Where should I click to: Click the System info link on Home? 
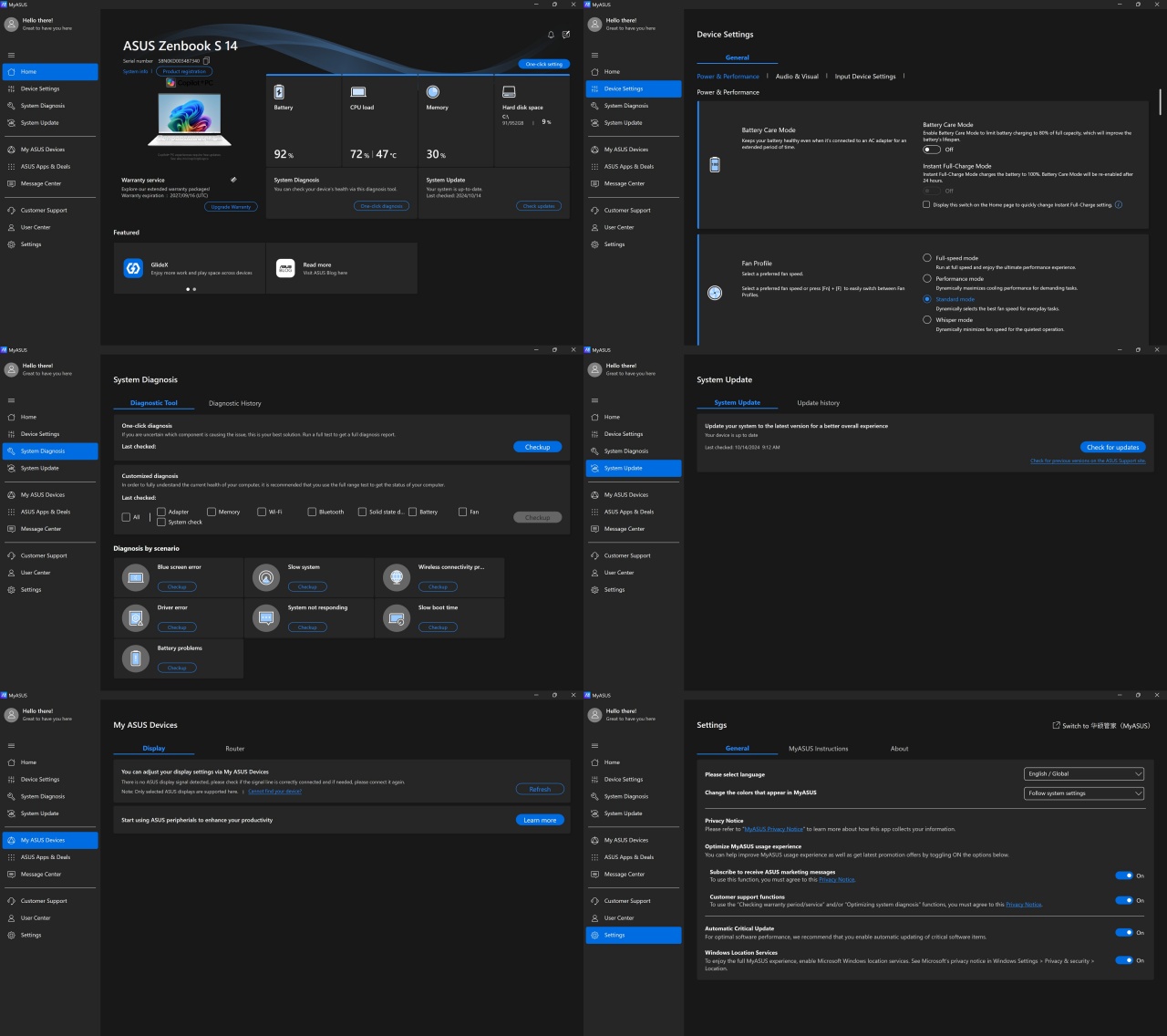pos(136,71)
